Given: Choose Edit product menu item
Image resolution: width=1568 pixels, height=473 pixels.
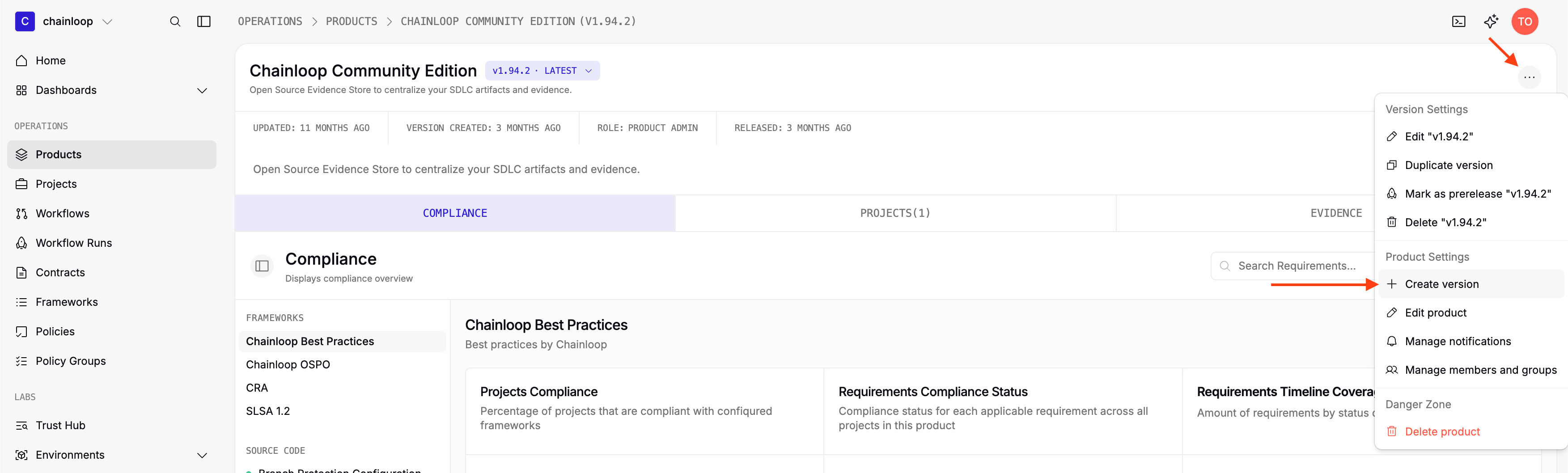Looking at the screenshot, I should (1471, 313).
